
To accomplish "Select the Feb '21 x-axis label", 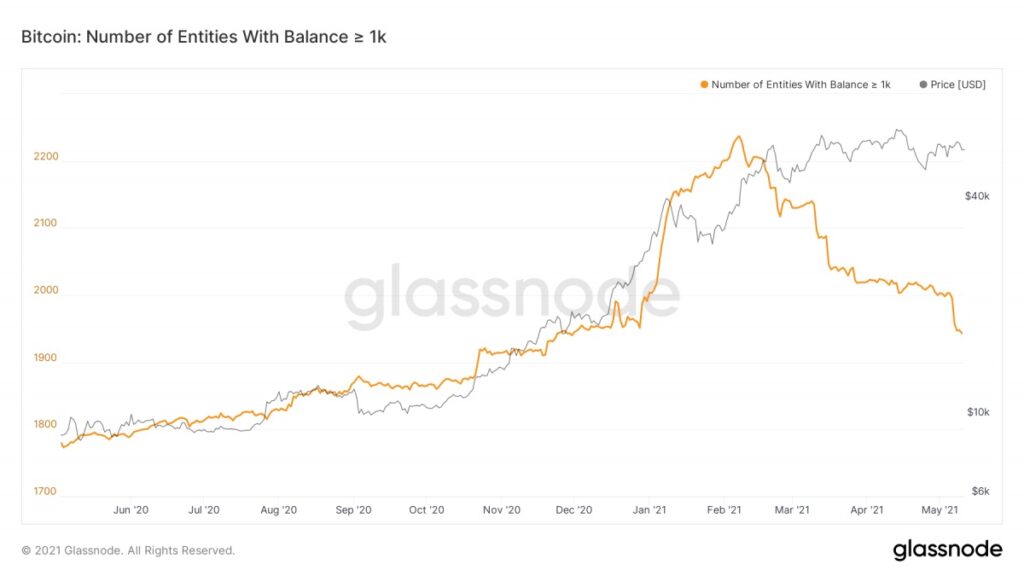I will [722, 510].
